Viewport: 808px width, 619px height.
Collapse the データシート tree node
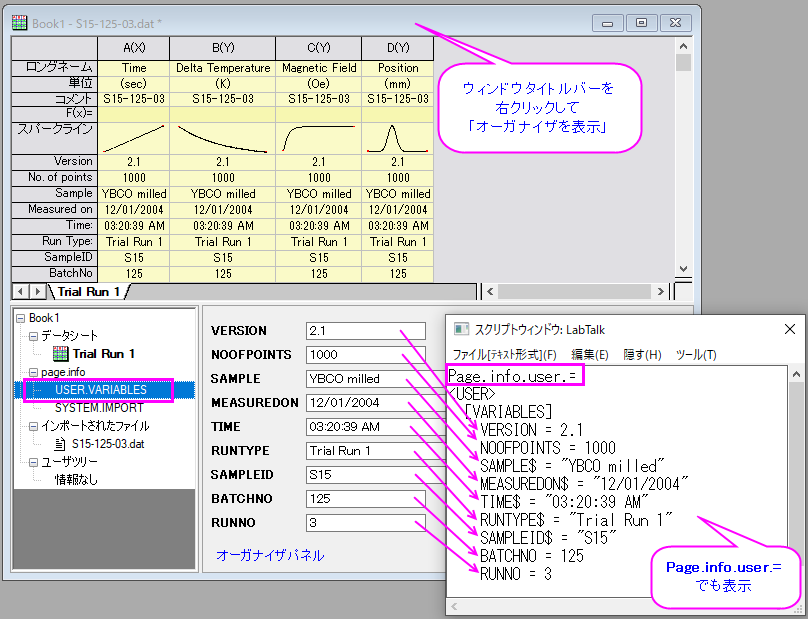[33, 336]
